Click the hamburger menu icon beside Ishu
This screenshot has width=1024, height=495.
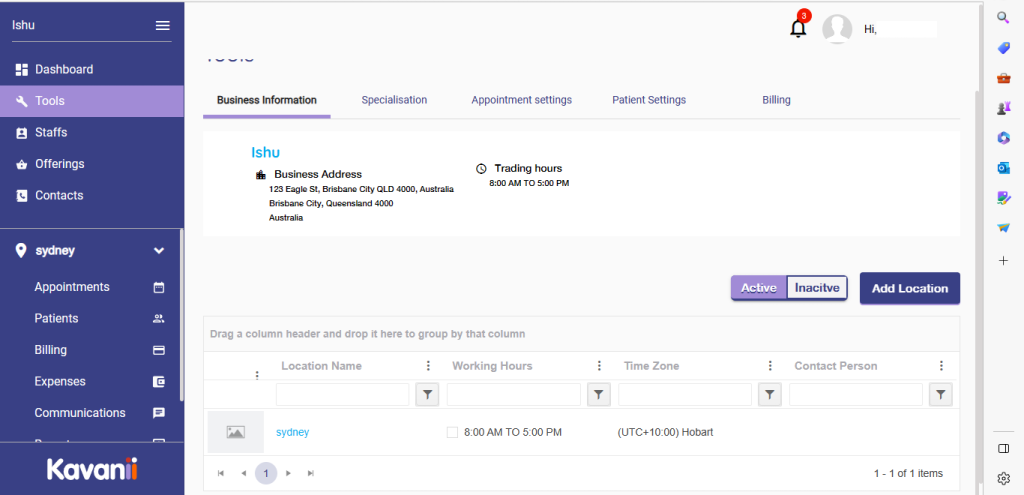click(162, 25)
